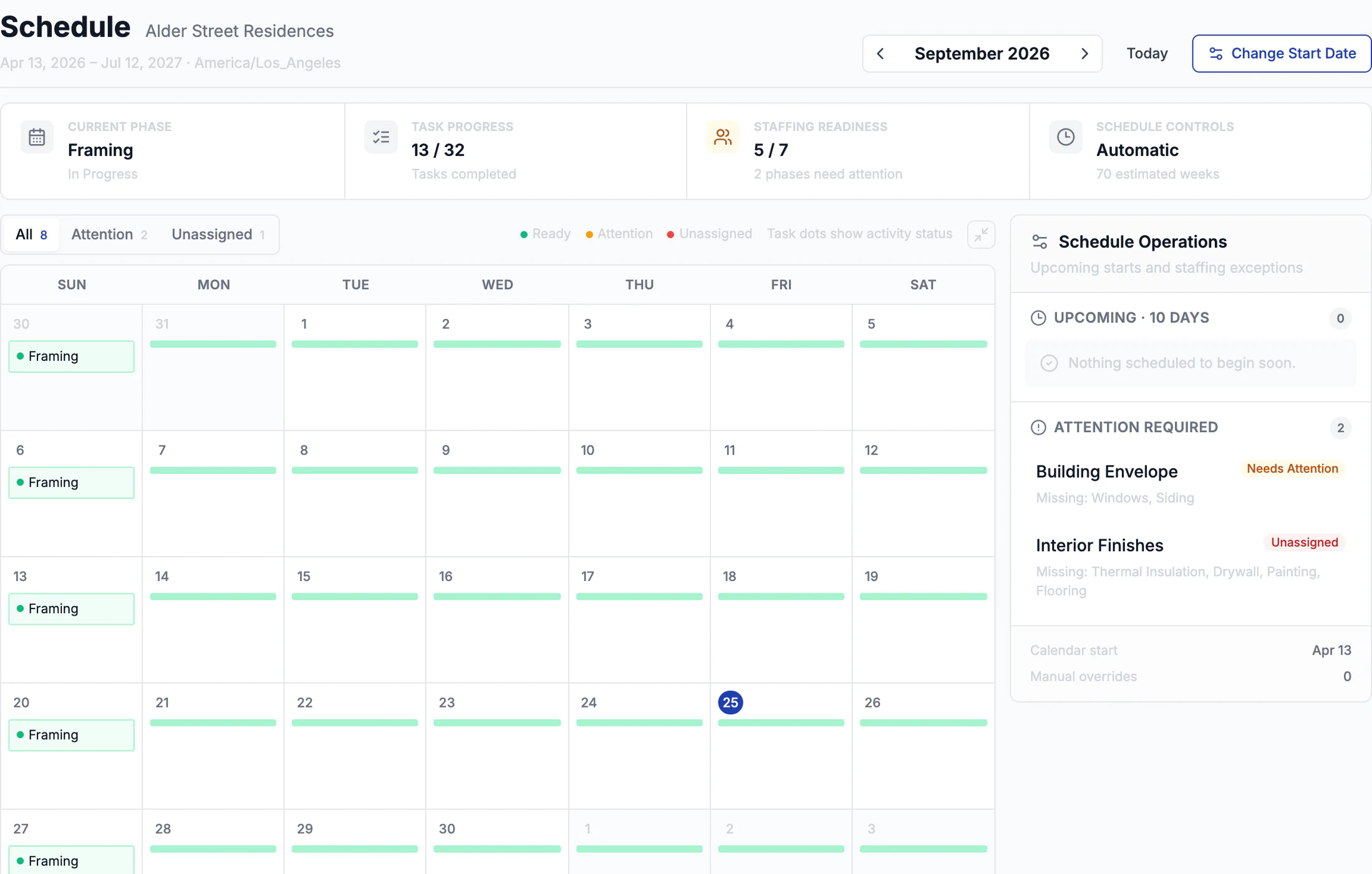
Task: Click the Attention Required count badge 2
Action: pyautogui.click(x=1340, y=428)
